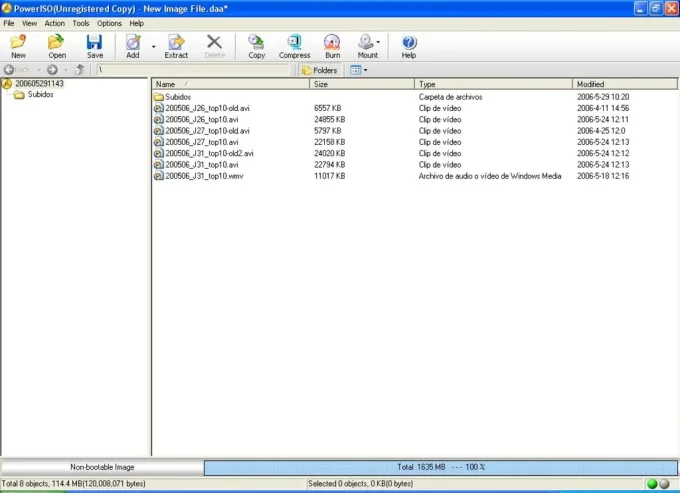Save the image using Save icon
Image resolution: width=680 pixels, height=493 pixels.
[94, 46]
